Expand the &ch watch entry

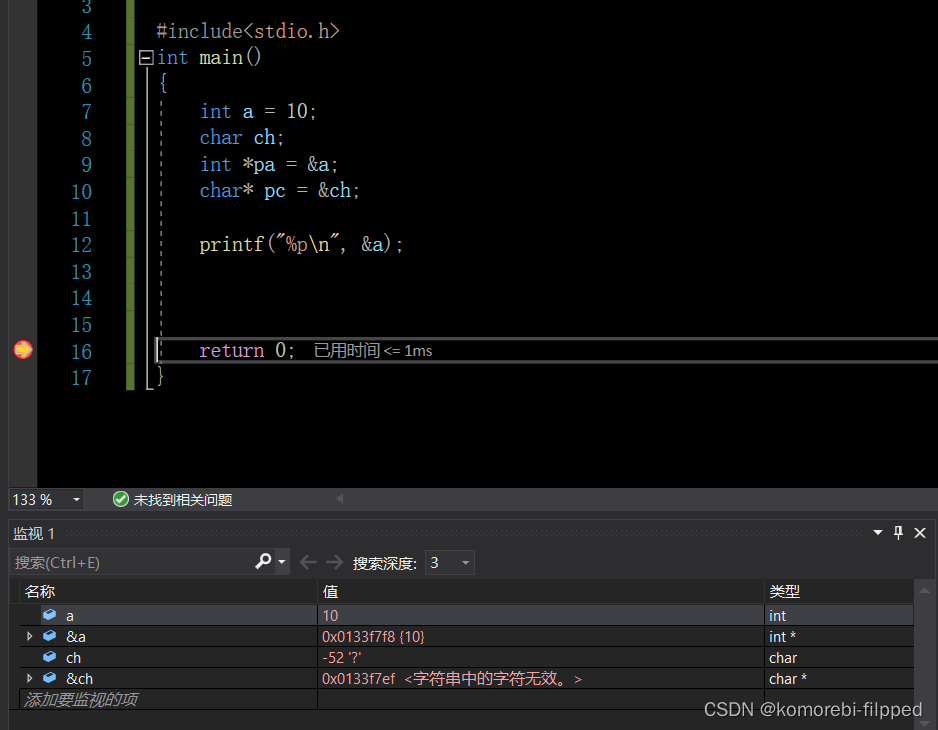point(29,678)
